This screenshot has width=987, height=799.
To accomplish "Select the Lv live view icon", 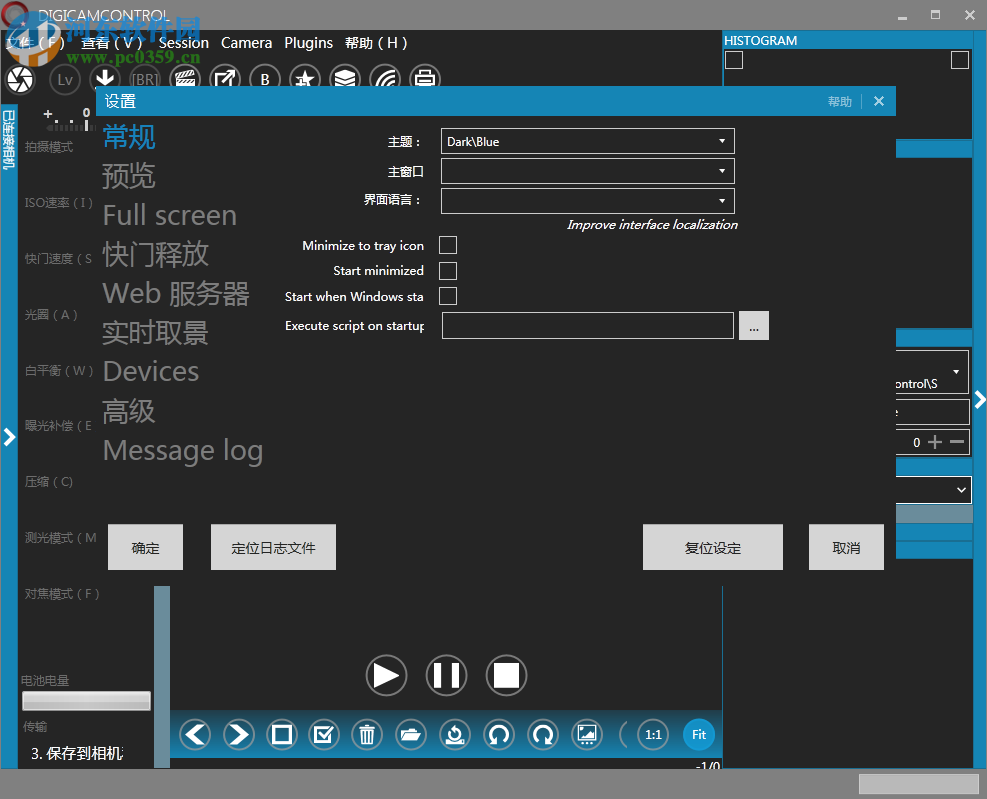I will [x=64, y=79].
